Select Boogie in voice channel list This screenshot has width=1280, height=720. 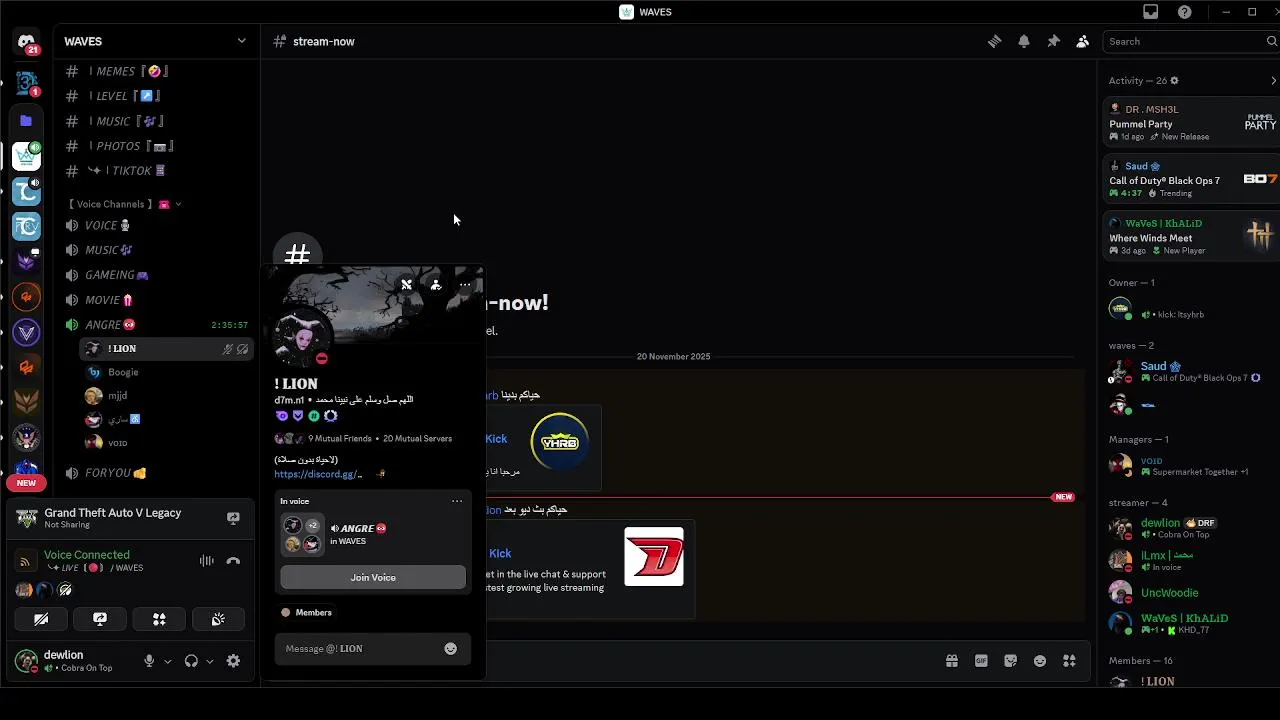(x=166, y=372)
